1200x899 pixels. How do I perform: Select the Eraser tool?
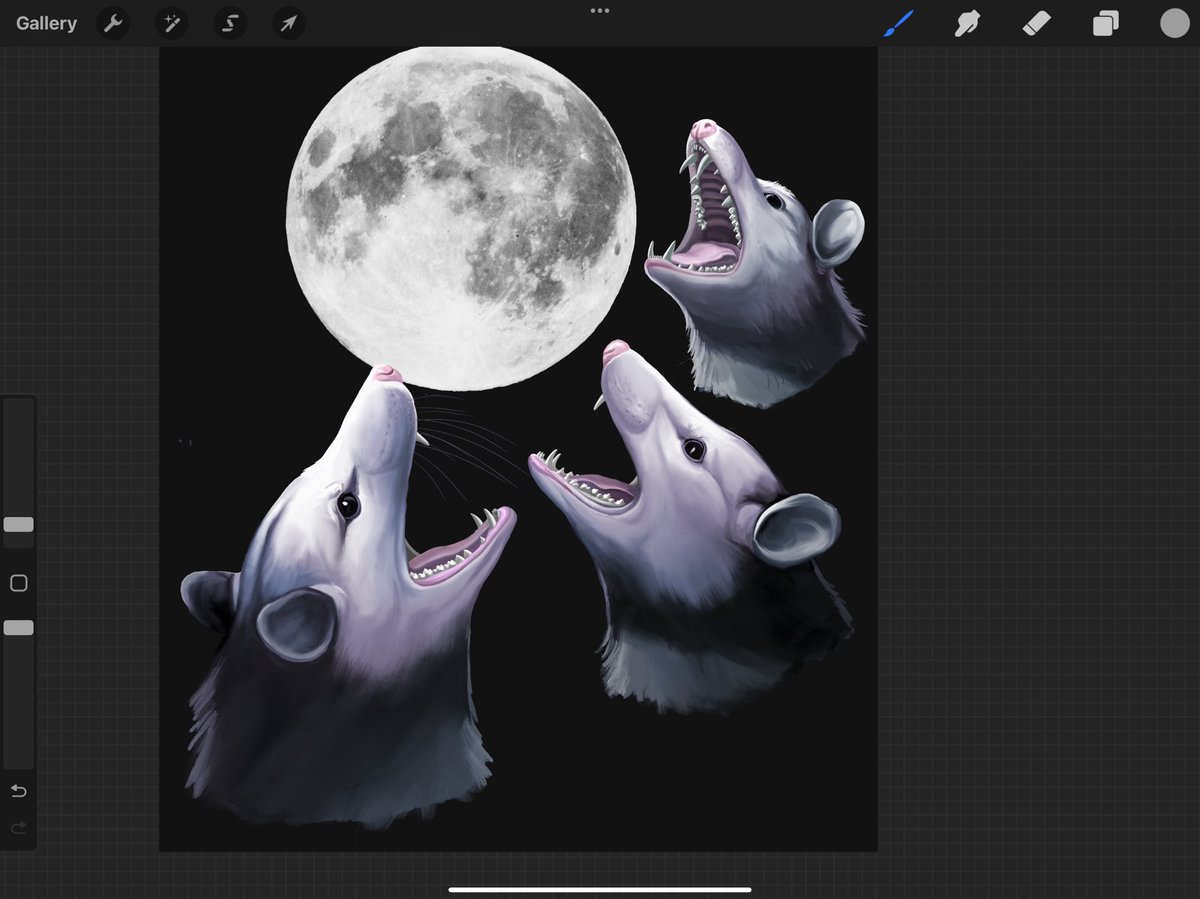click(1036, 23)
